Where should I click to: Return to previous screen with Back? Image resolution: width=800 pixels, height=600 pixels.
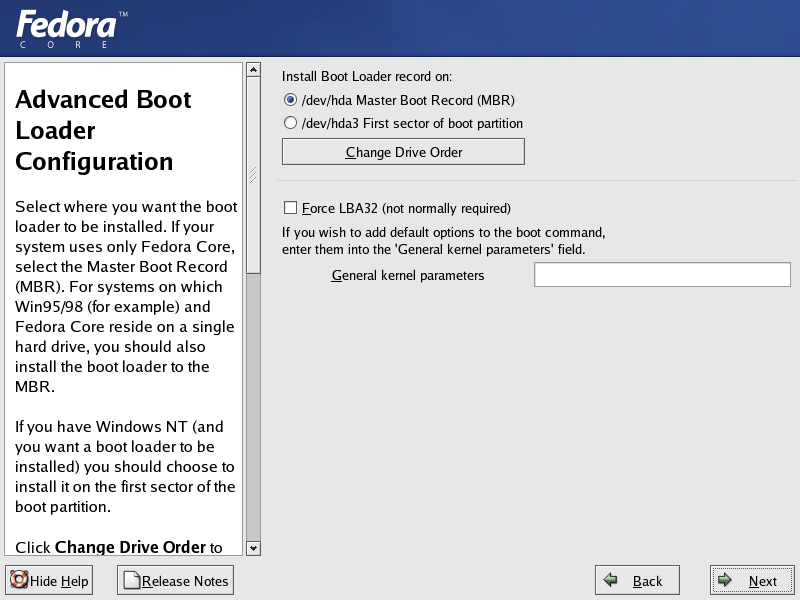coord(637,580)
